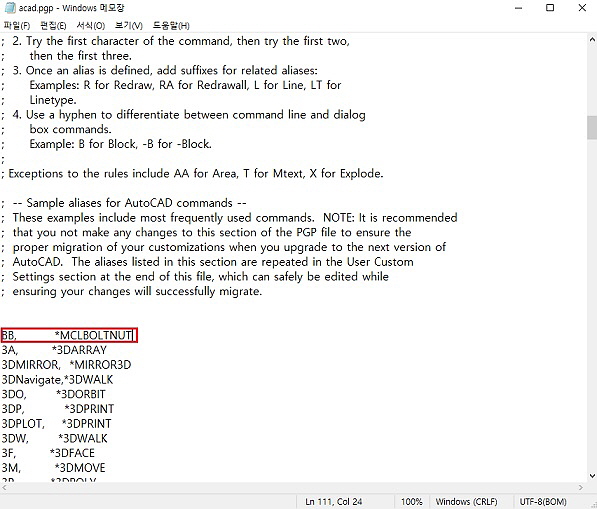
Task: Click the 'Try the first character' line
Action: (176, 41)
